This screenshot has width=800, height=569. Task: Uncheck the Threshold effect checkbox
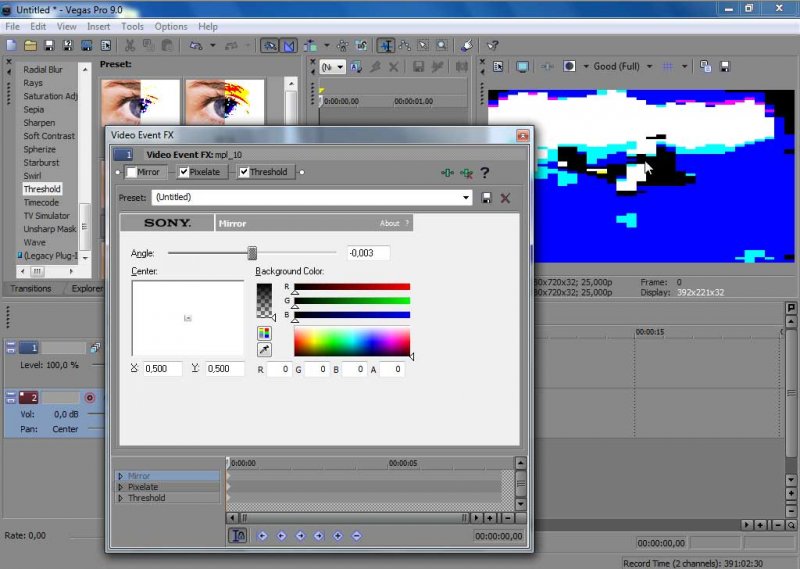click(x=243, y=172)
